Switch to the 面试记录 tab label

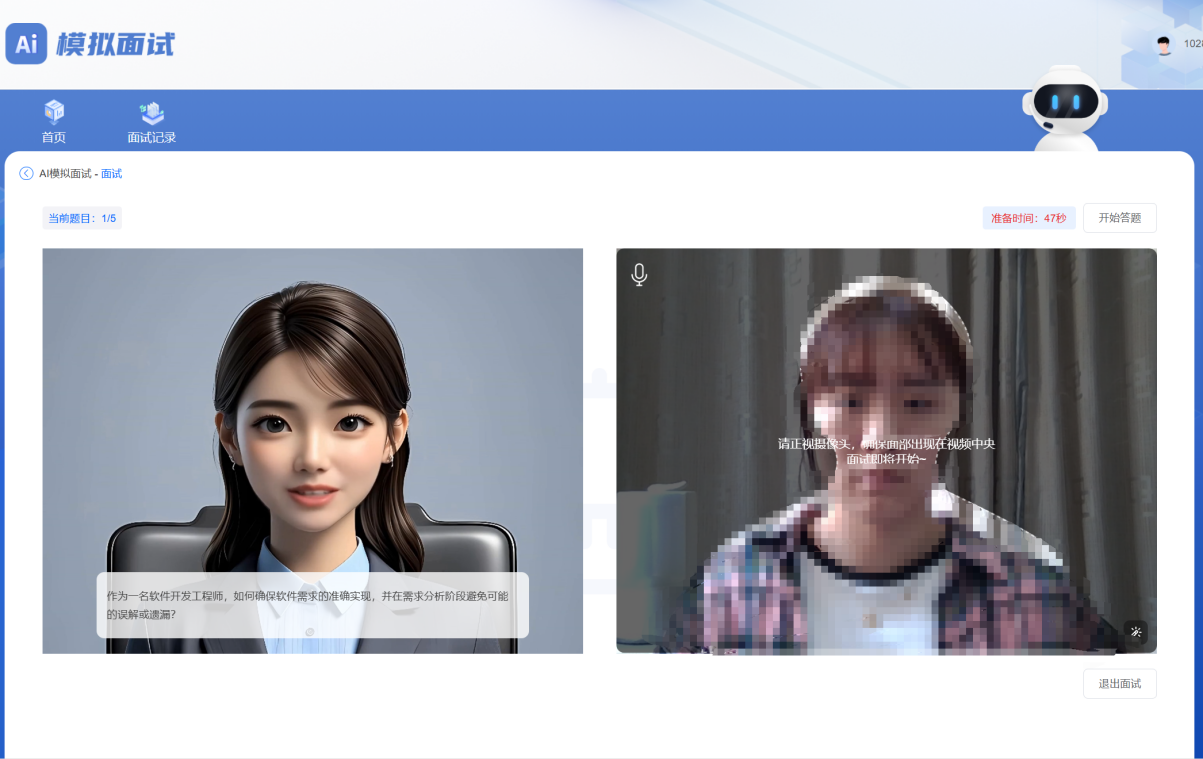(152, 138)
